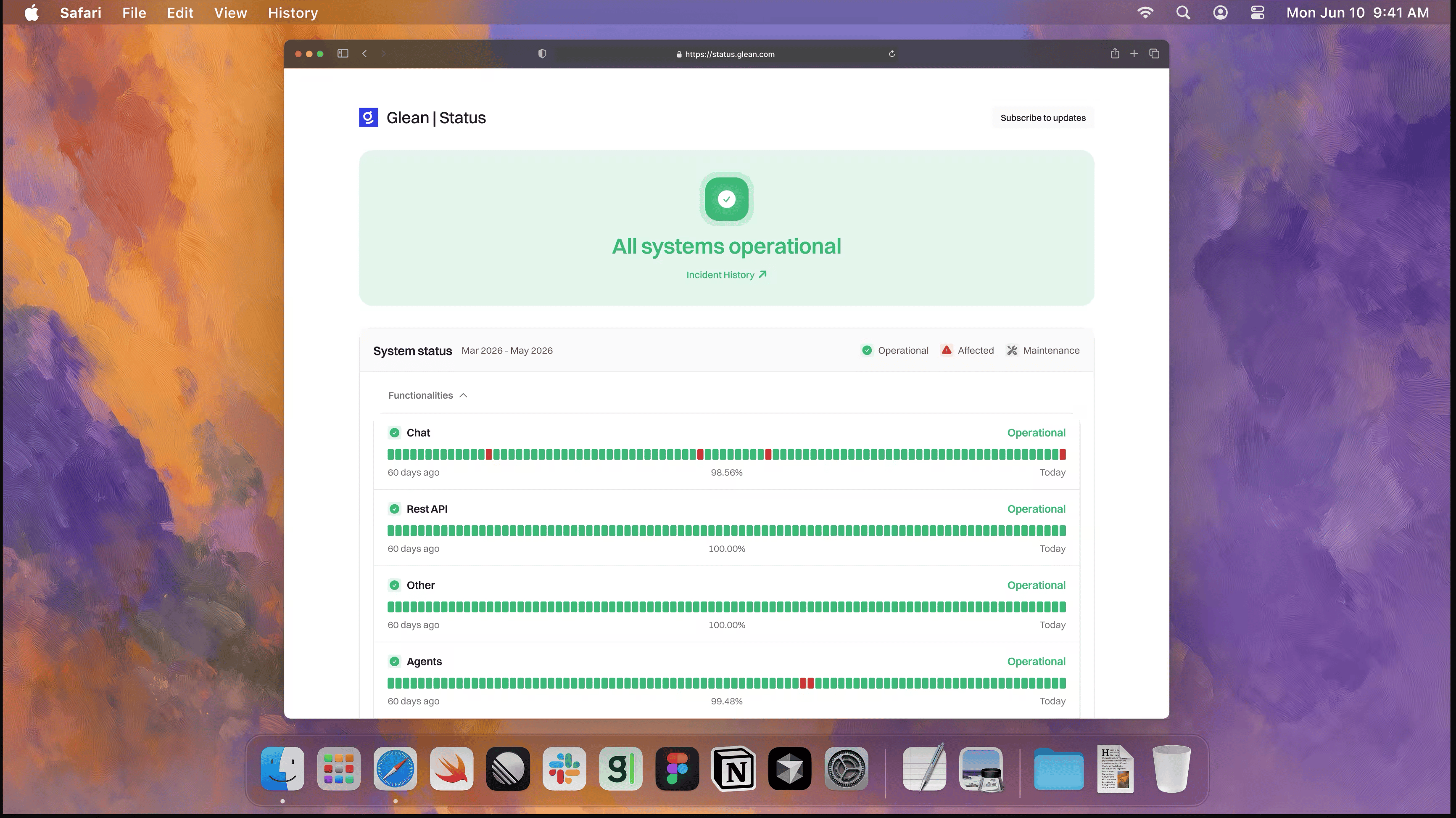1456x818 pixels.
Task: Open Downloads folder in the Dock
Action: [x=1059, y=768]
